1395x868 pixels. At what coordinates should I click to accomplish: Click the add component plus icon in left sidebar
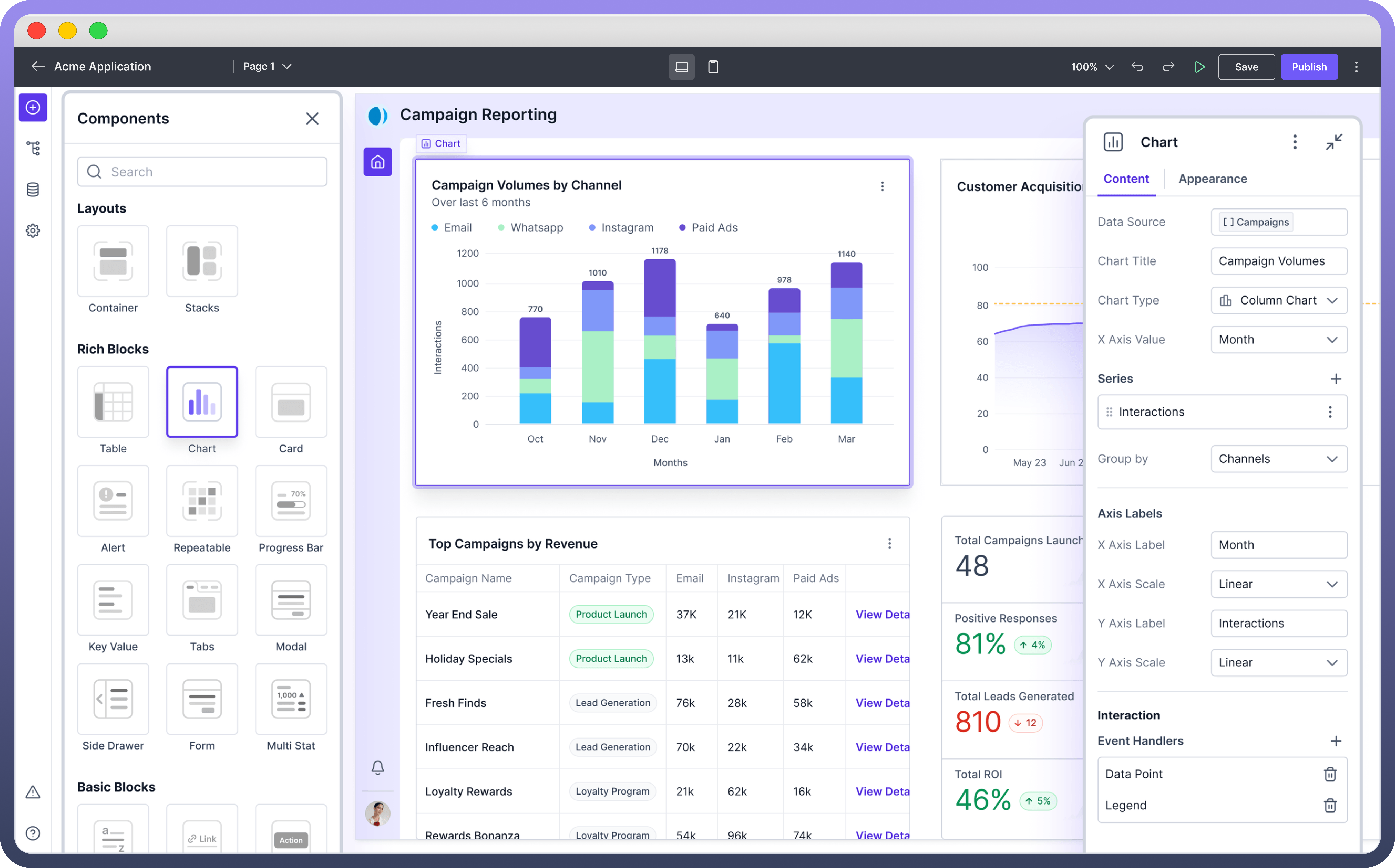33,107
